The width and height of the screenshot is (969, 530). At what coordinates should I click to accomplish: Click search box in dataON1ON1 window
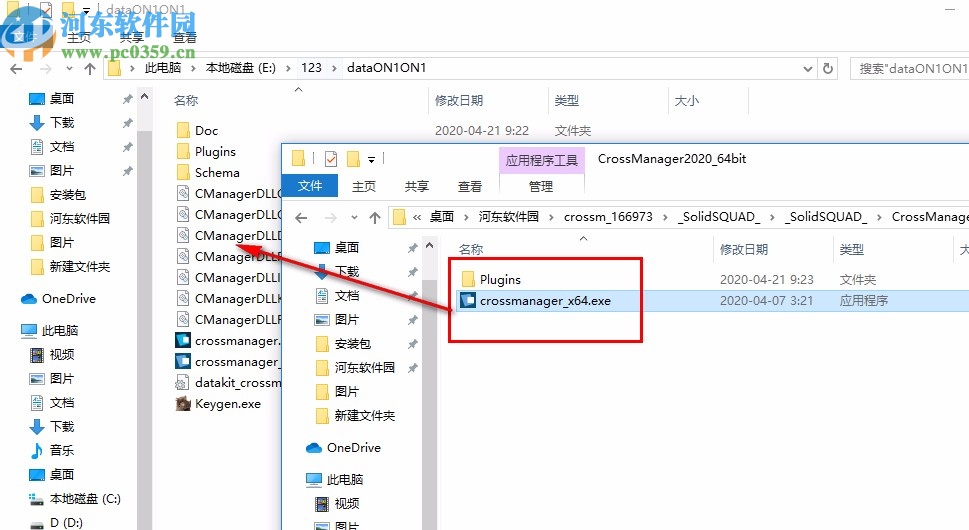coord(909,69)
